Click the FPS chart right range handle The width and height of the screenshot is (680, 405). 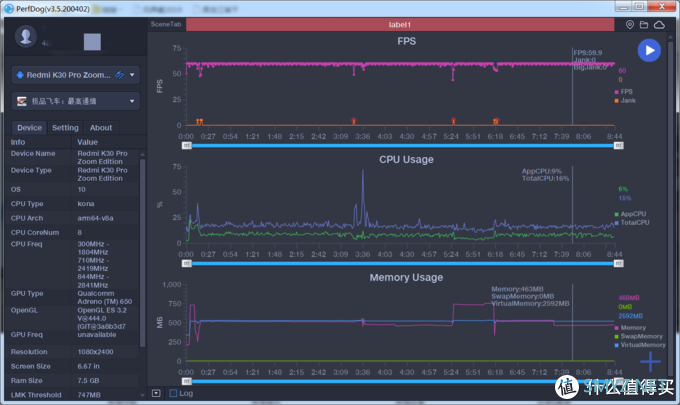pyautogui.click(x=619, y=146)
